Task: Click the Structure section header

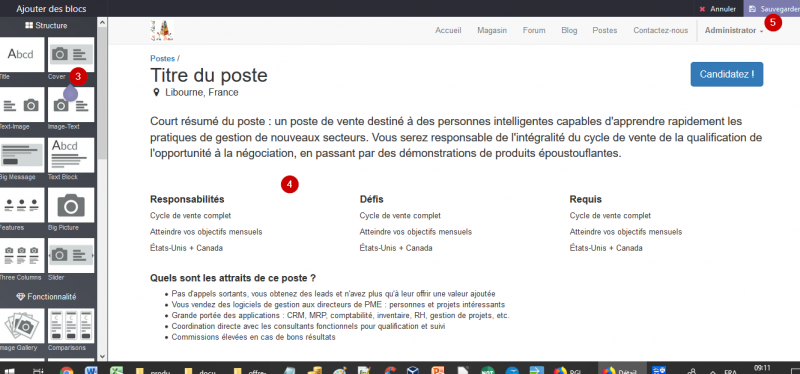Action: click(x=46, y=26)
